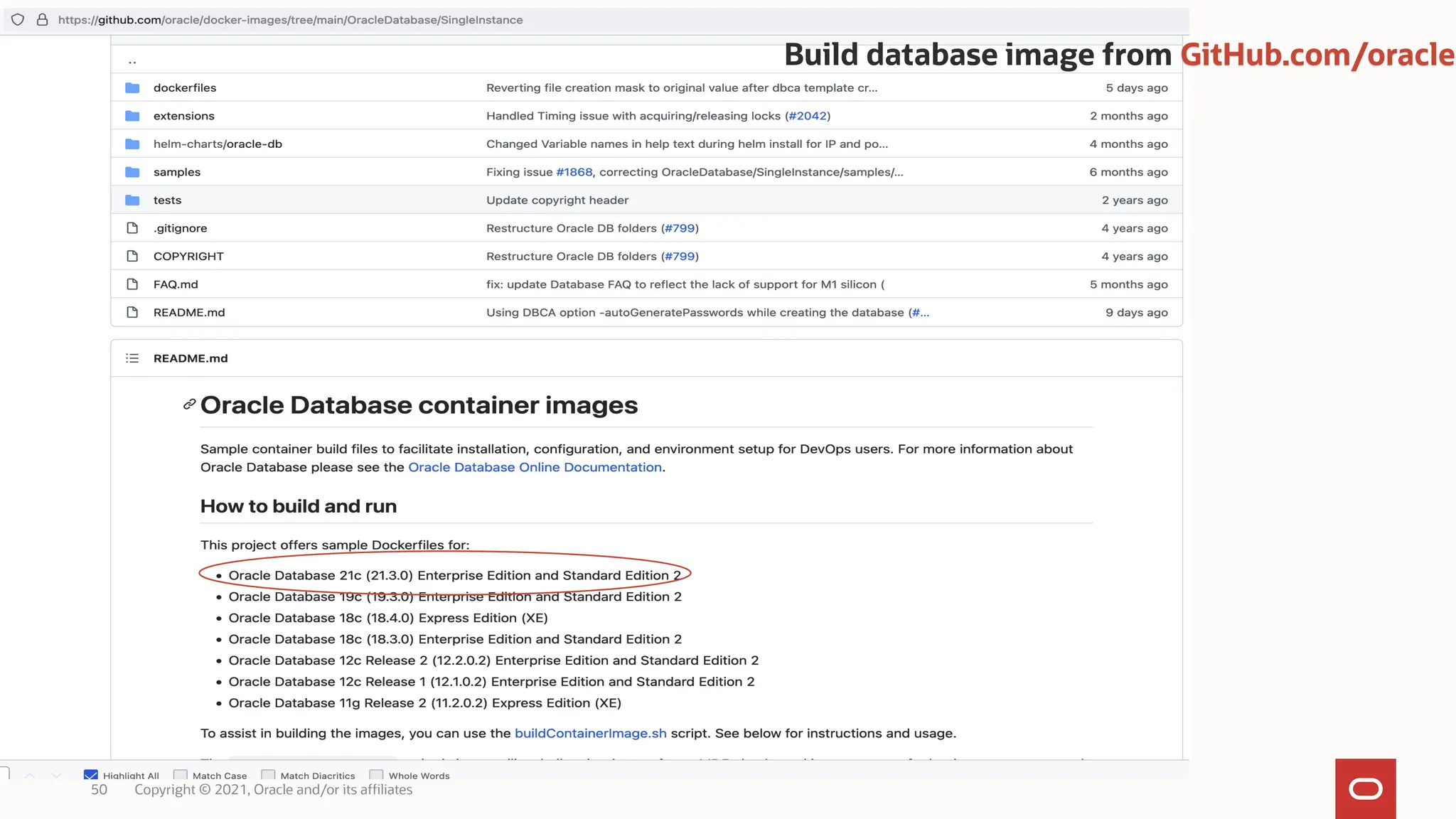
Task: Open 'Reverting file creation mask' commit message
Action: click(x=682, y=87)
